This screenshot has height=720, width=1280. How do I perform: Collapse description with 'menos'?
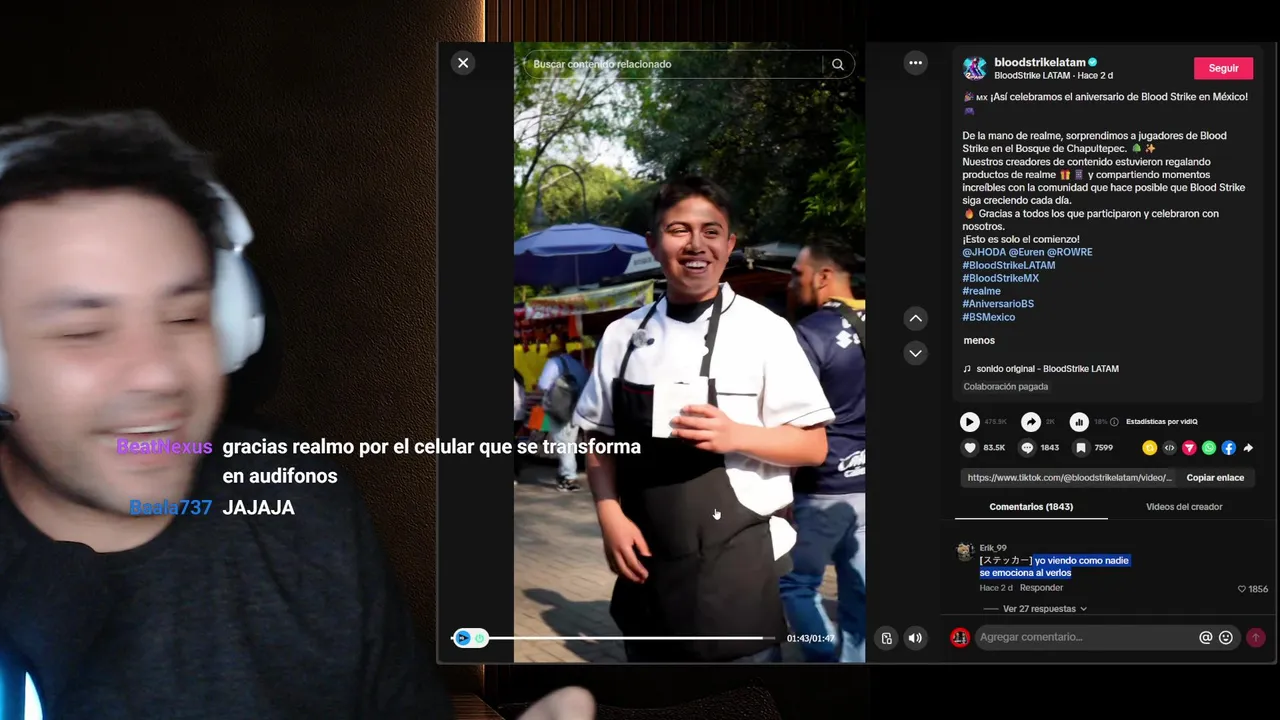click(x=979, y=341)
